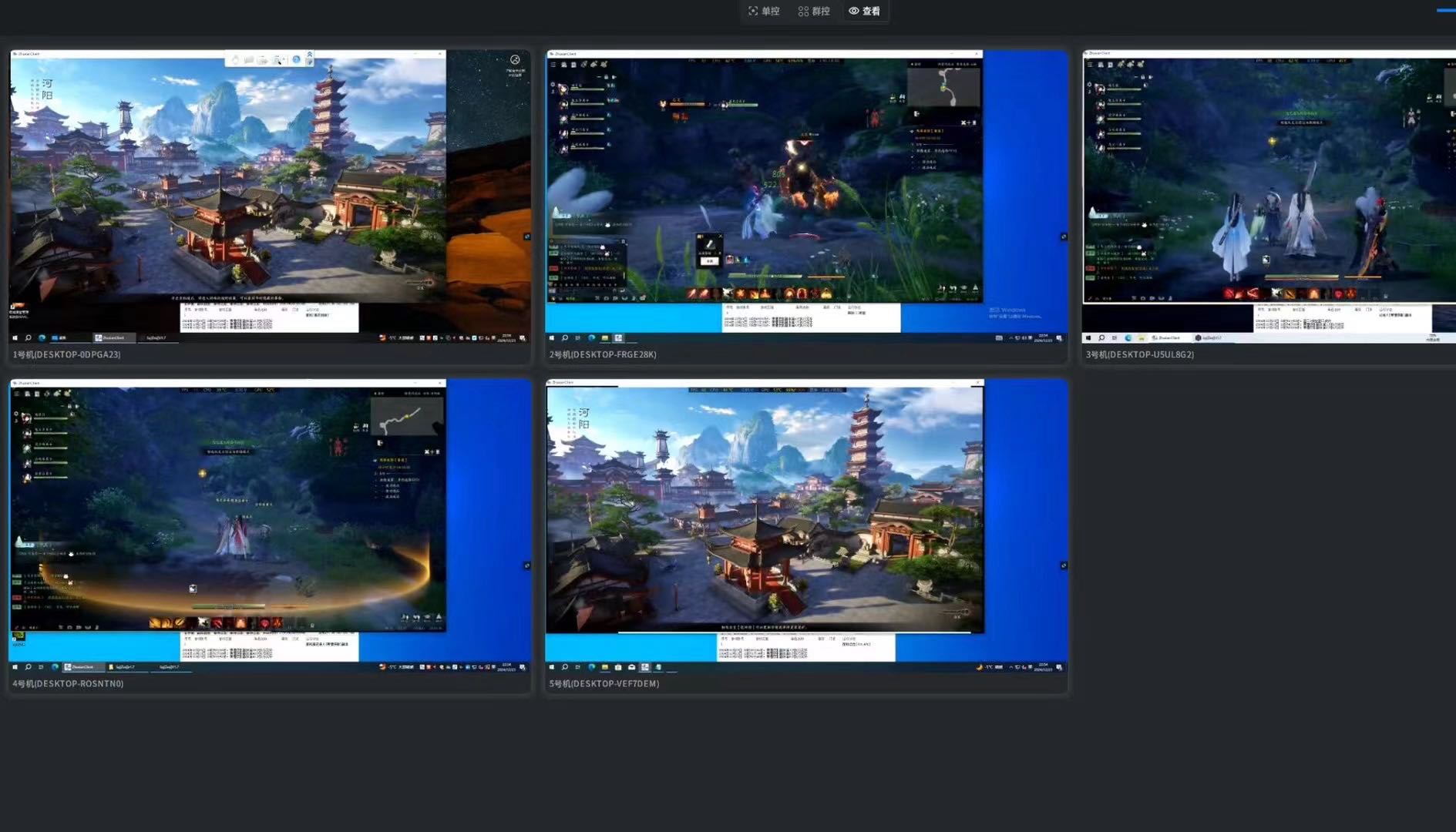The width and height of the screenshot is (1456, 832).
Task: Open the 1号机 remote screen thumbnail
Action: (269, 197)
